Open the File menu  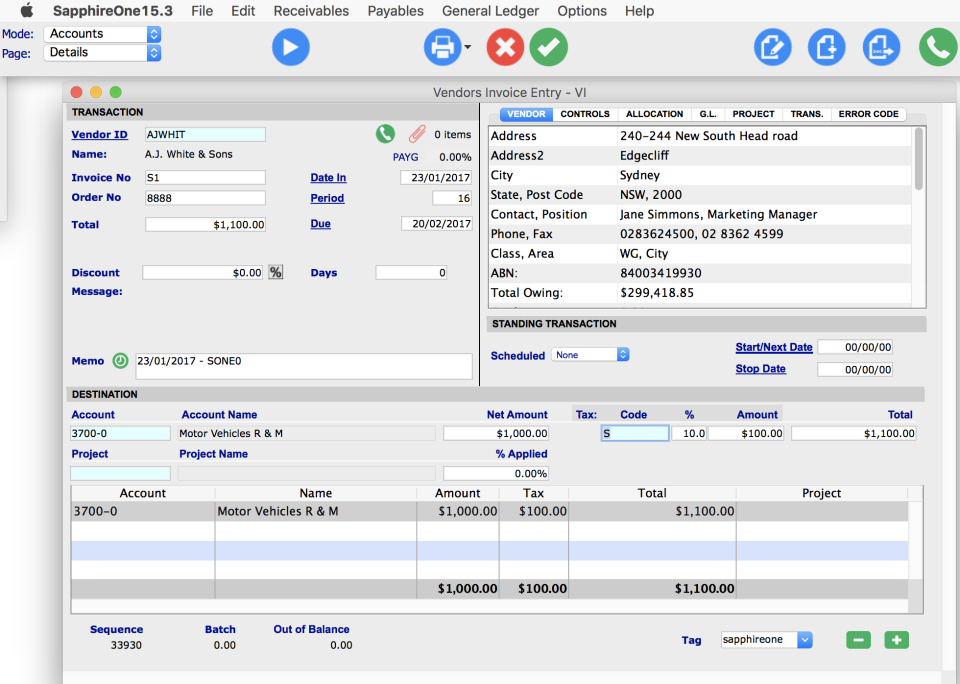202,10
